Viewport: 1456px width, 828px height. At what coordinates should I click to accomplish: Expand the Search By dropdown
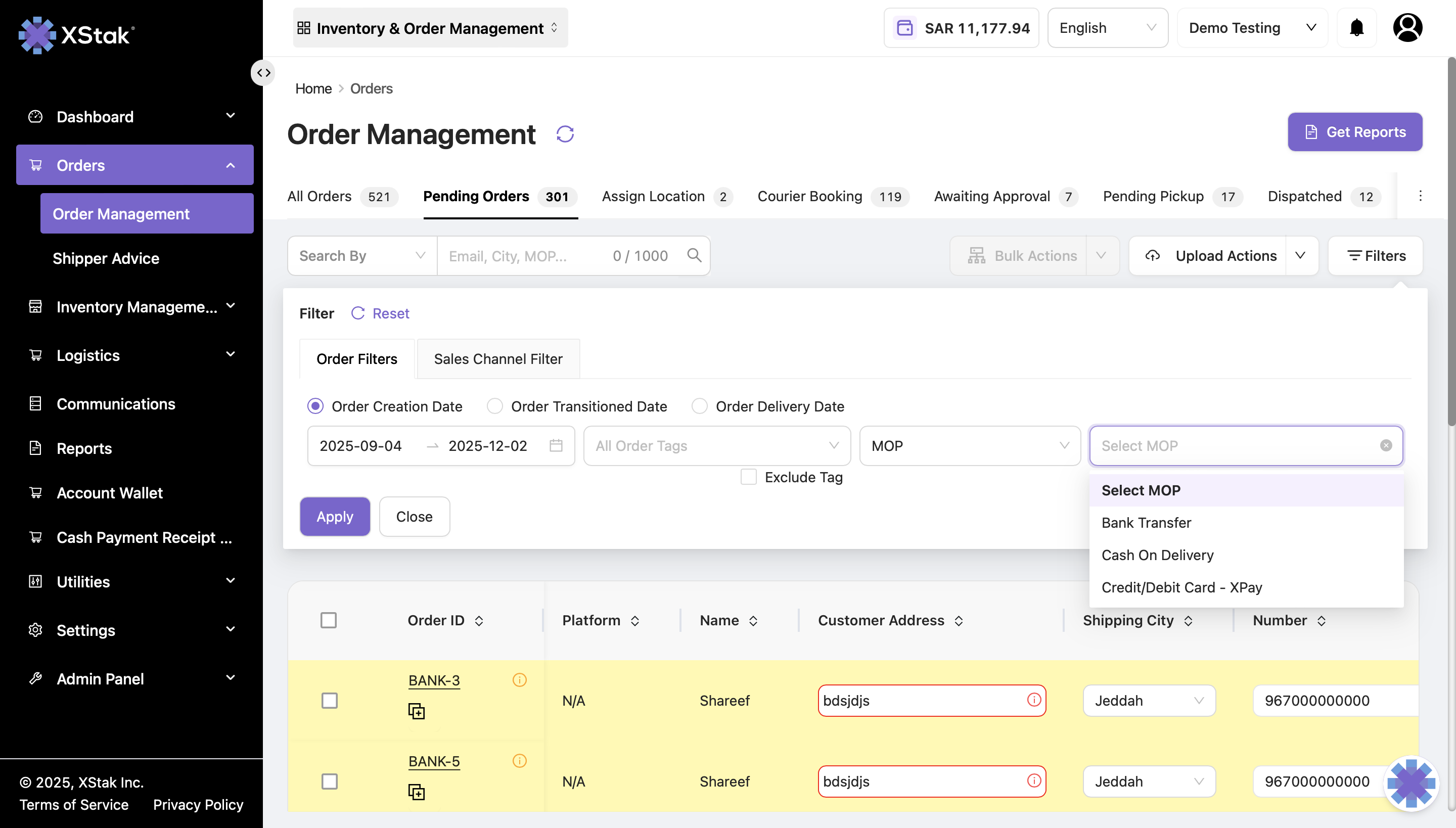(362, 256)
